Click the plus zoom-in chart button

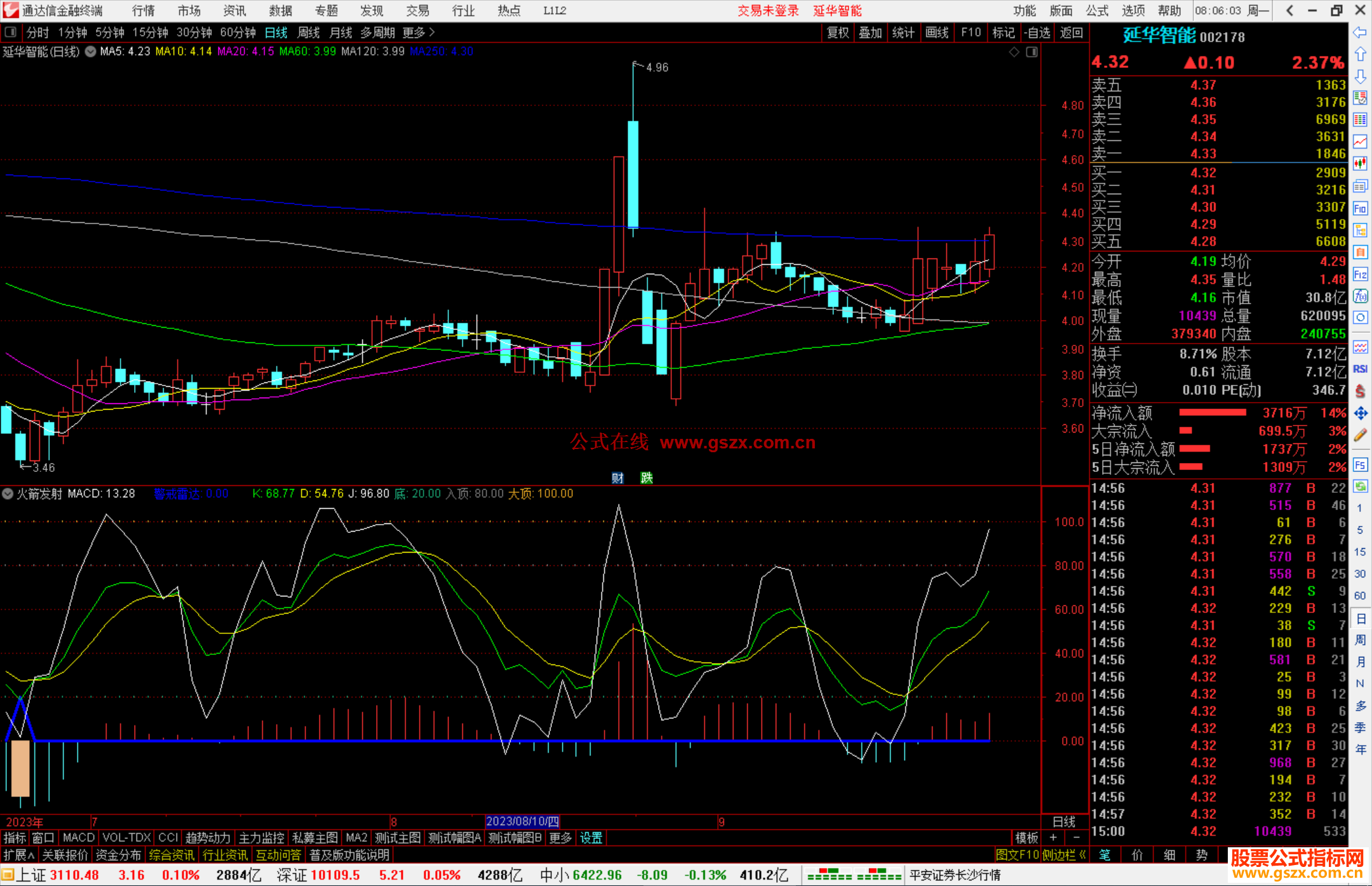1053,838
